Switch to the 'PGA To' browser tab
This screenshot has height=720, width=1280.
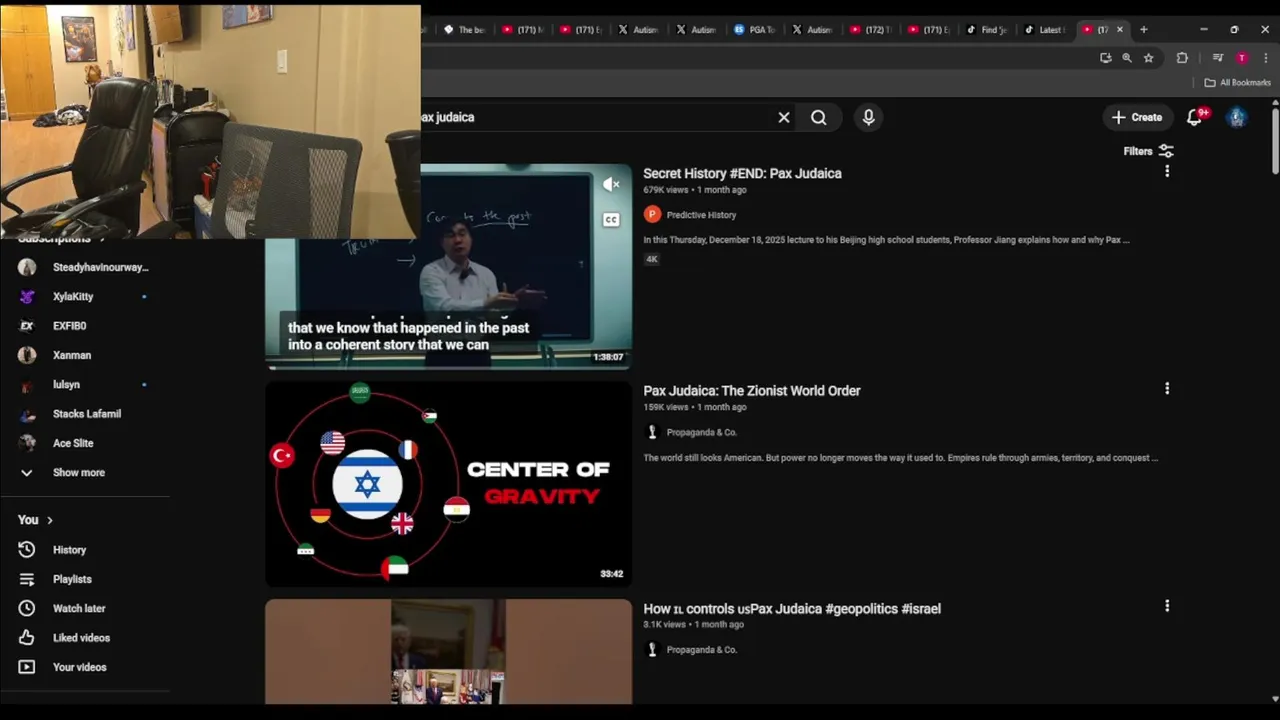click(x=755, y=30)
